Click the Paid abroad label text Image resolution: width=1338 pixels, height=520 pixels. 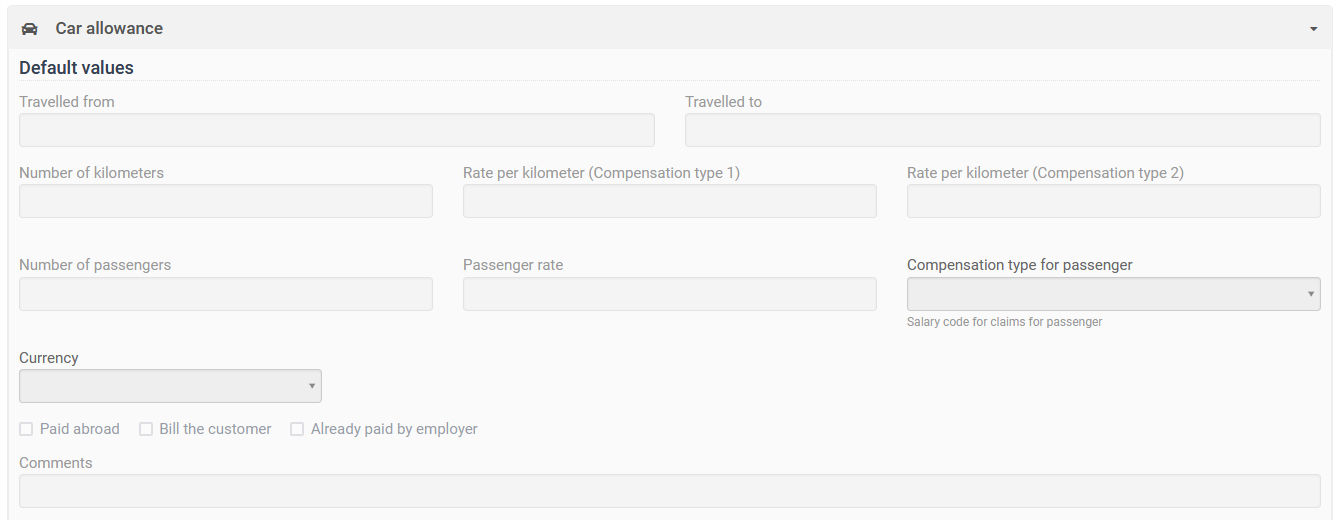coord(80,429)
